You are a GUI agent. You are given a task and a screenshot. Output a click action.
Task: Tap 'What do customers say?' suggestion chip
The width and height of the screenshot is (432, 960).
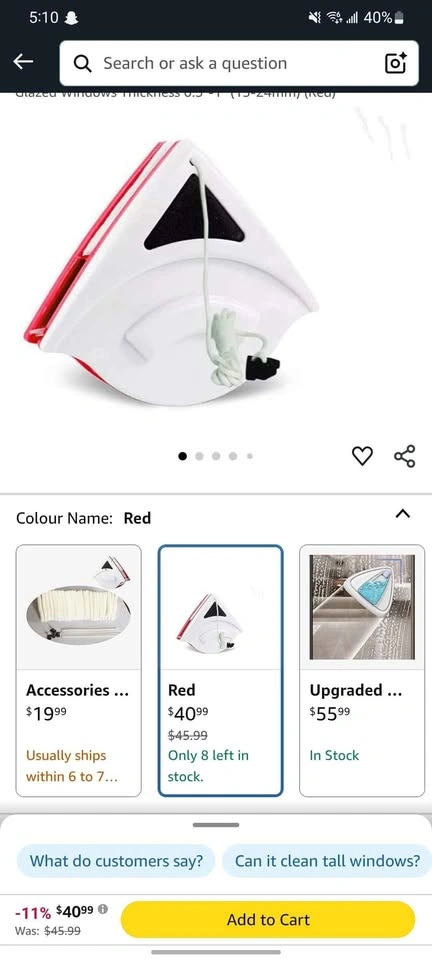point(116,861)
